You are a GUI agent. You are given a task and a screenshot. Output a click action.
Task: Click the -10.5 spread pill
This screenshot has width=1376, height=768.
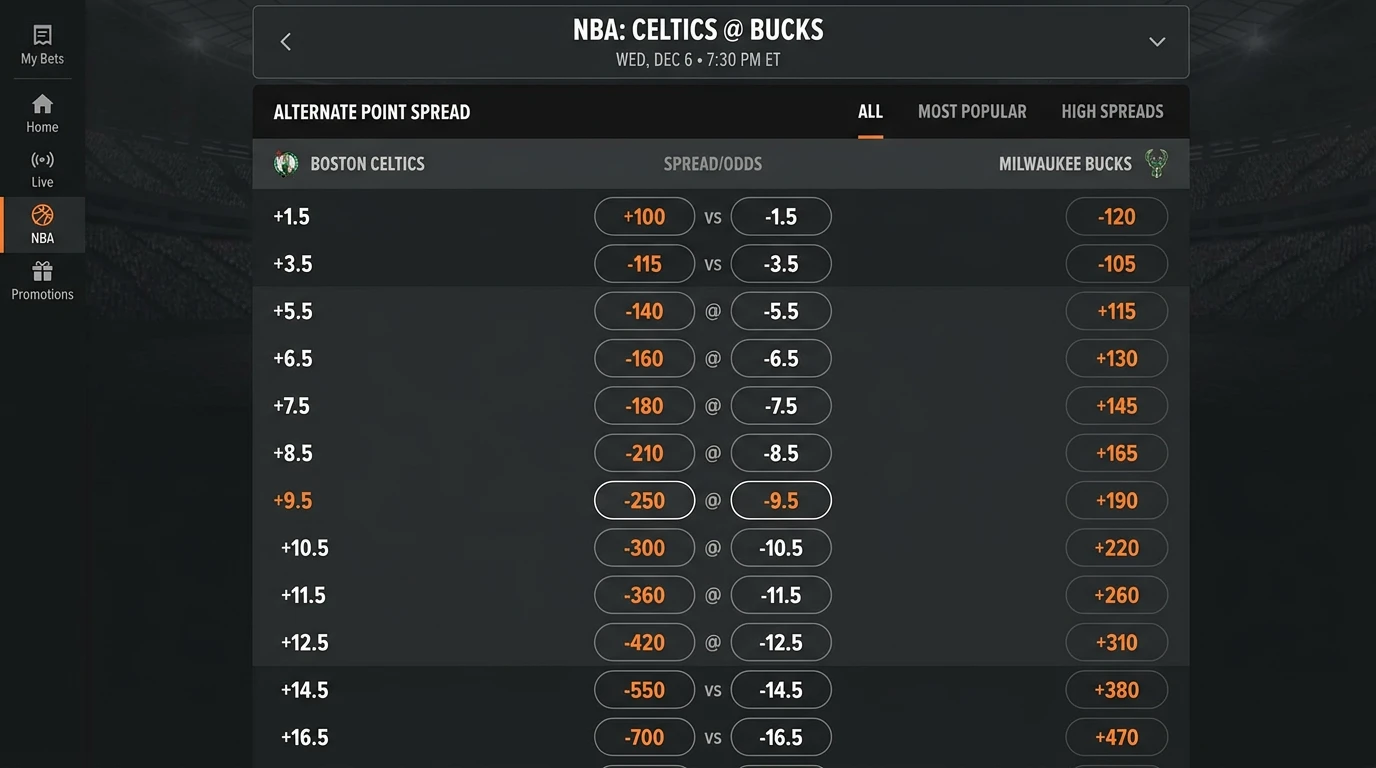coord(781,548)
